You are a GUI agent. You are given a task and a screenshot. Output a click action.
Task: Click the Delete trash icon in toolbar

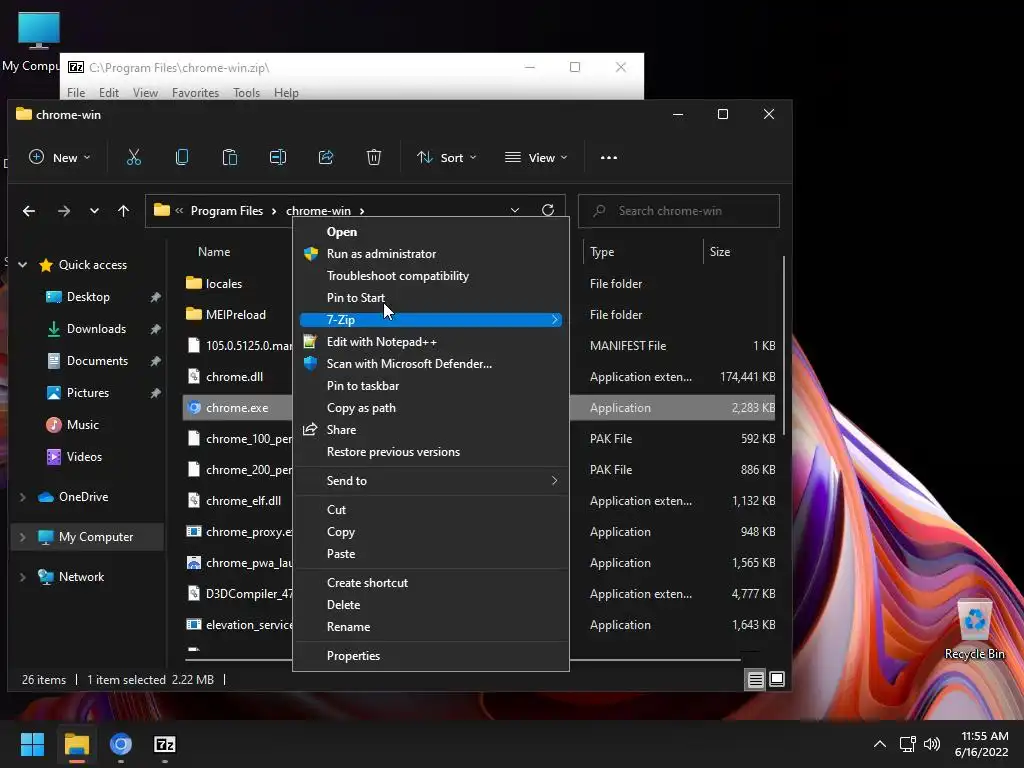click(x=374, y=157)
